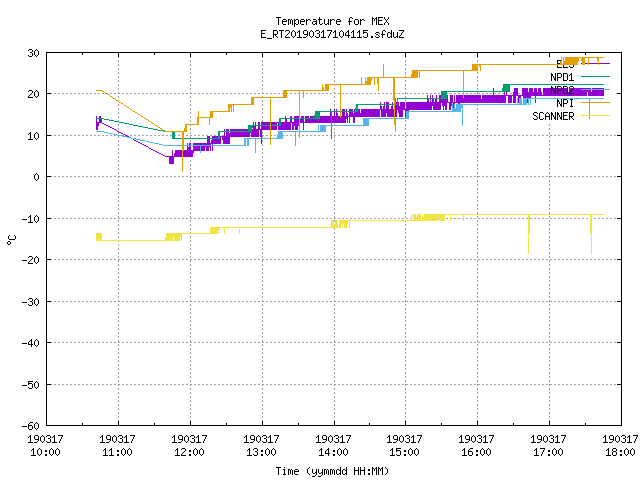640x480 pixels.
Task: Click the 13:00 x-axis time label
Action: (262, 452)
